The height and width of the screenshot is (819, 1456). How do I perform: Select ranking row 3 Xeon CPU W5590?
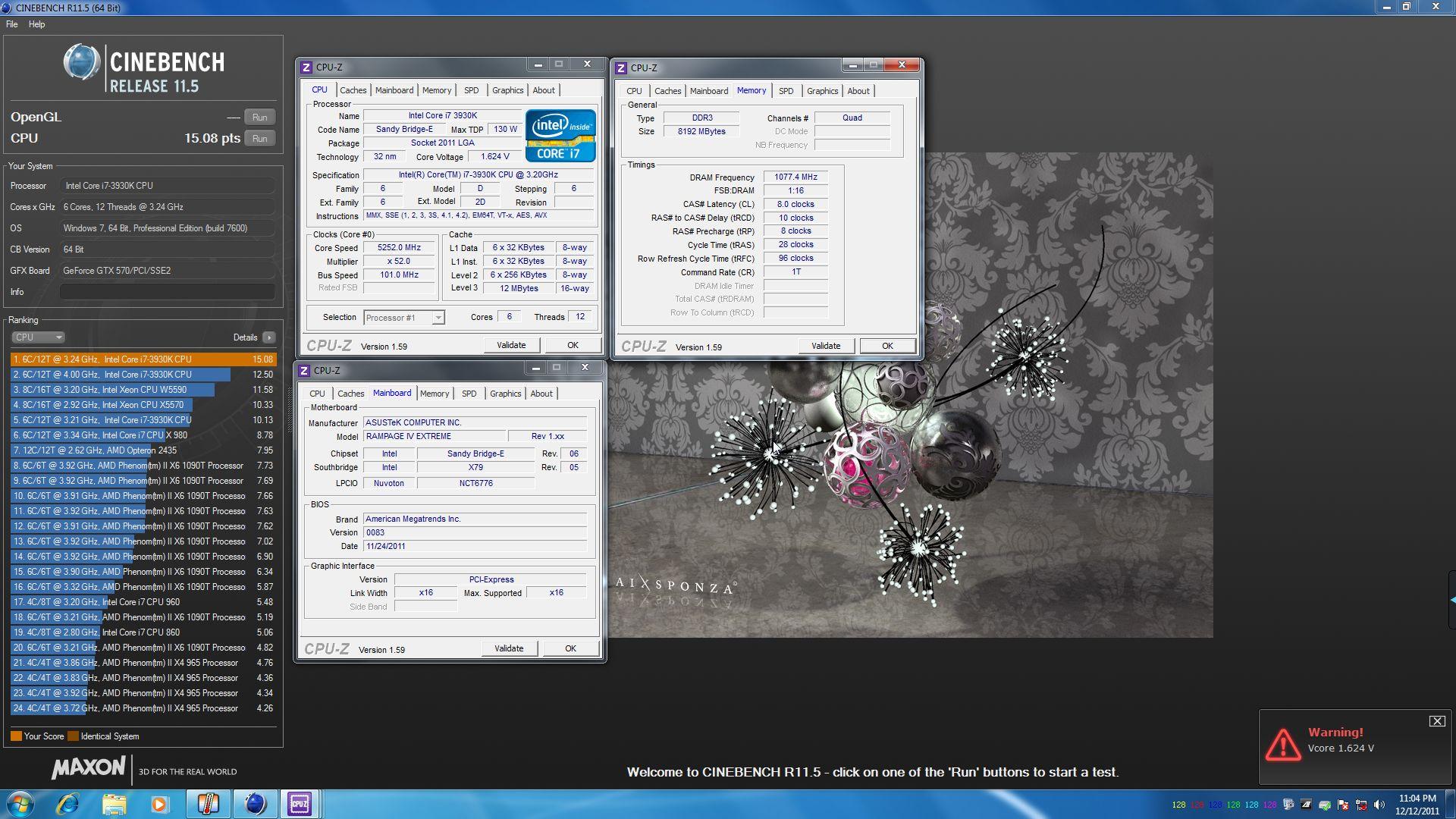pos(143,390)
